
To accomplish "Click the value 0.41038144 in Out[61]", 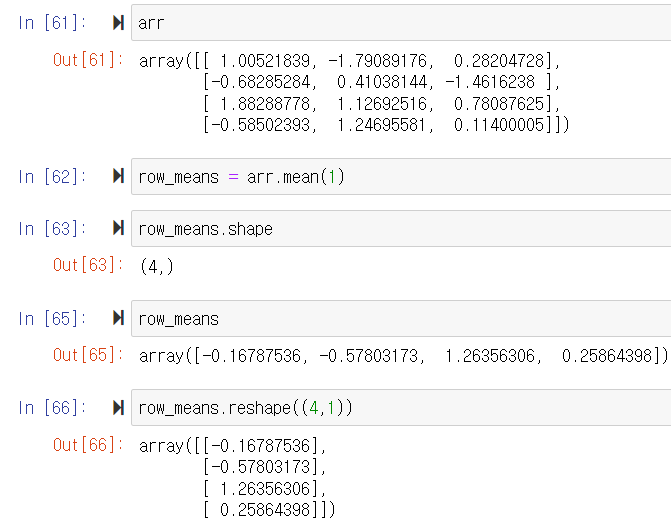I will [382, 82].
